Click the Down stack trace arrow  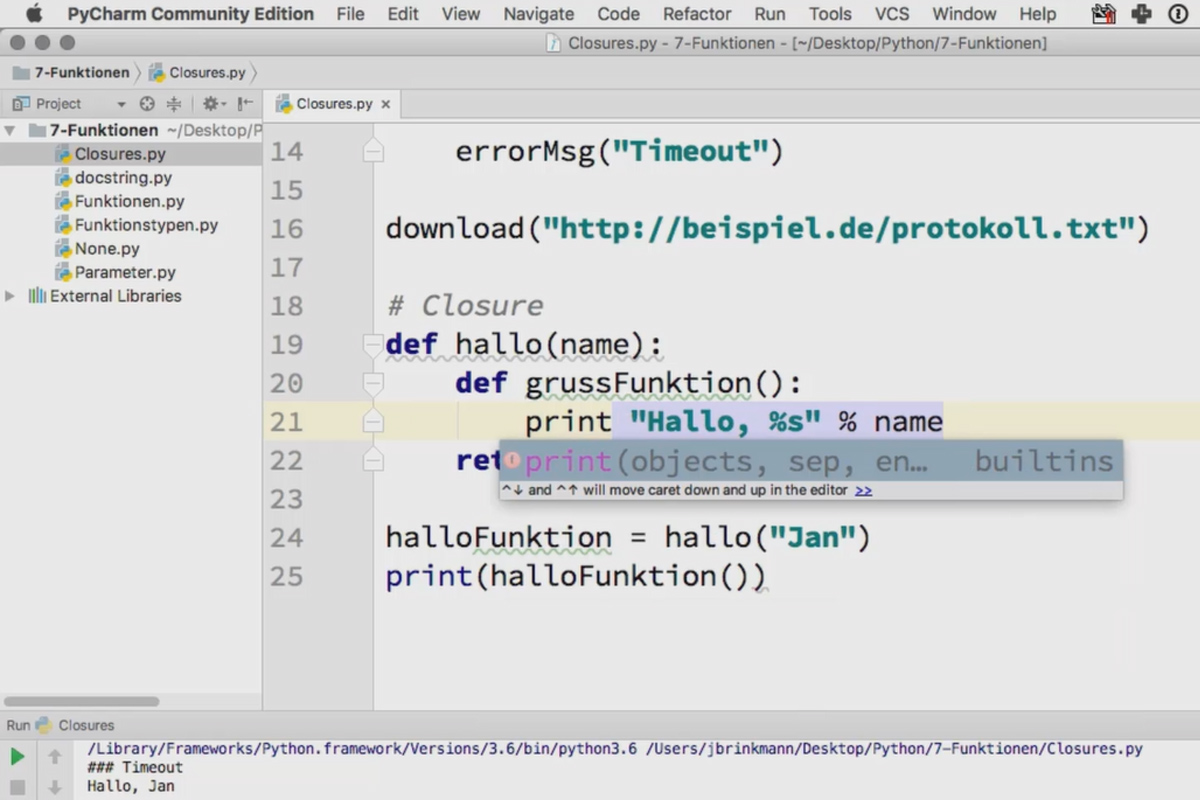55,788
